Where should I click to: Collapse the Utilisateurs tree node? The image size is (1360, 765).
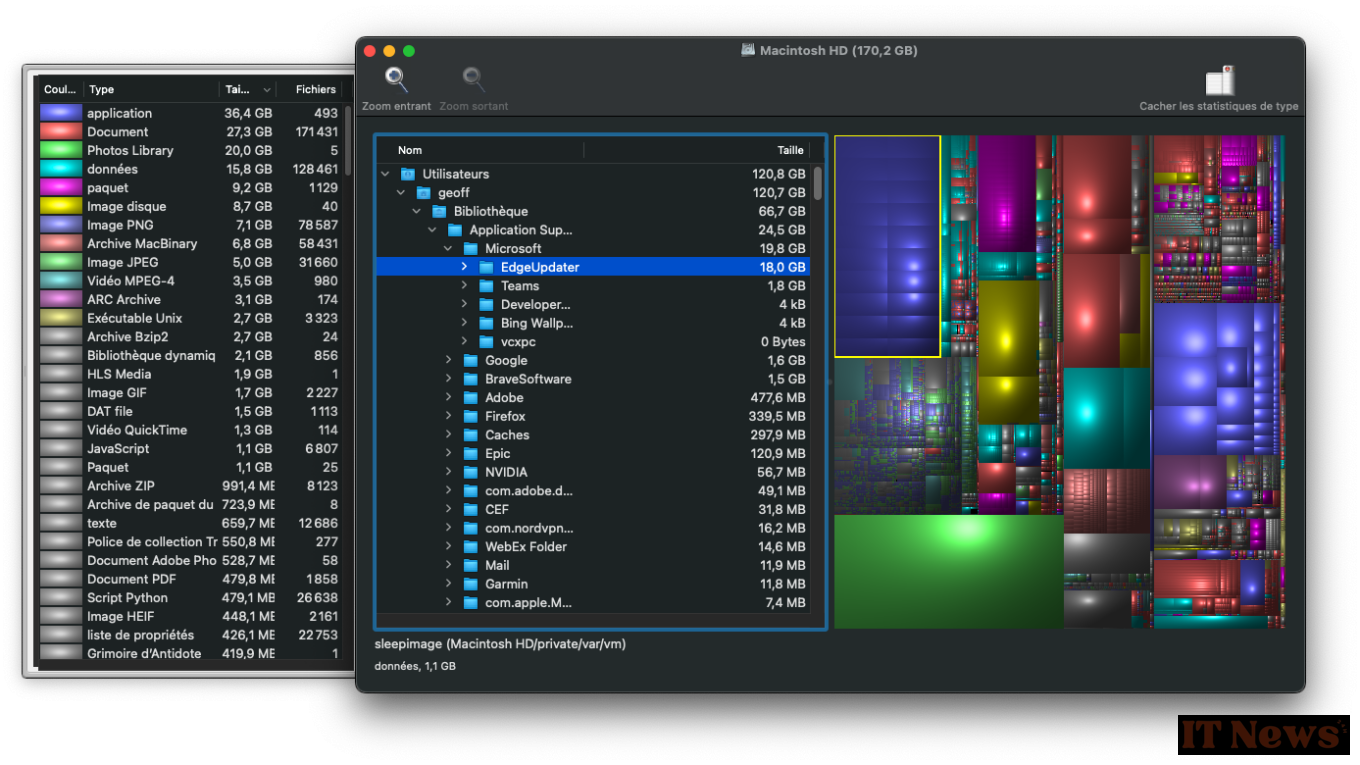385,174
